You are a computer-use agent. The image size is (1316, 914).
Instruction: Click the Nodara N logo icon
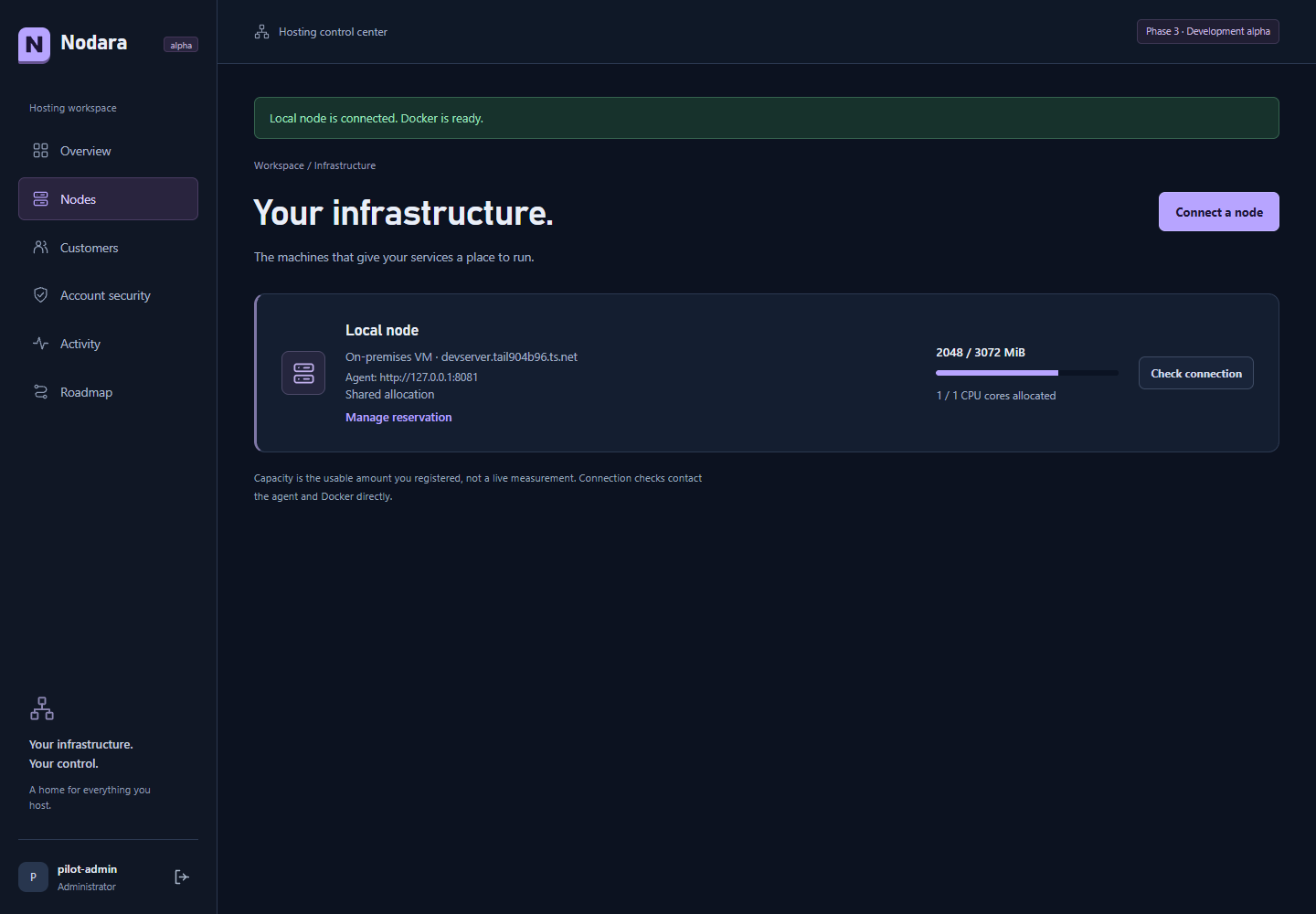coord(34,45)
